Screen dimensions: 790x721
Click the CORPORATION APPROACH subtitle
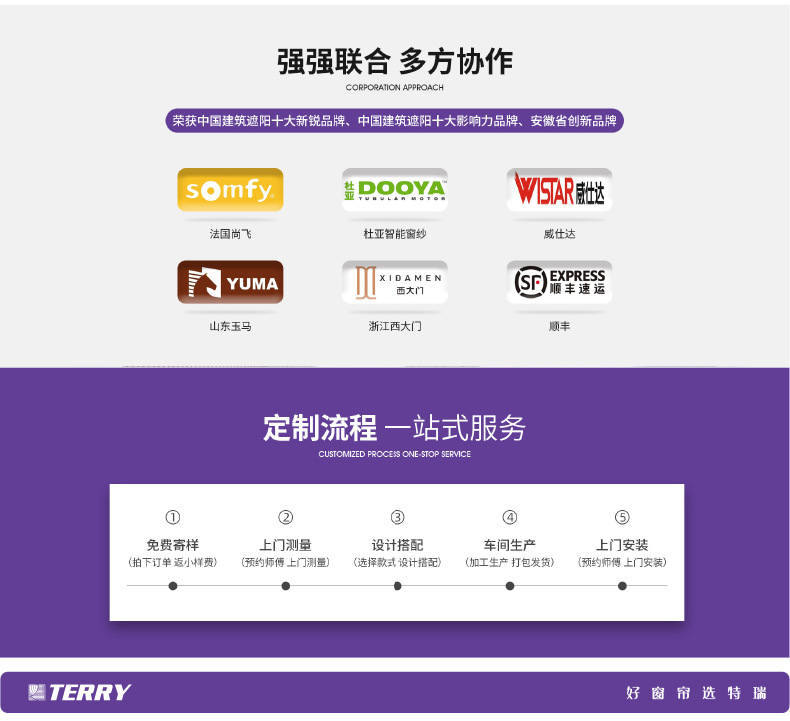coord(394,87)
